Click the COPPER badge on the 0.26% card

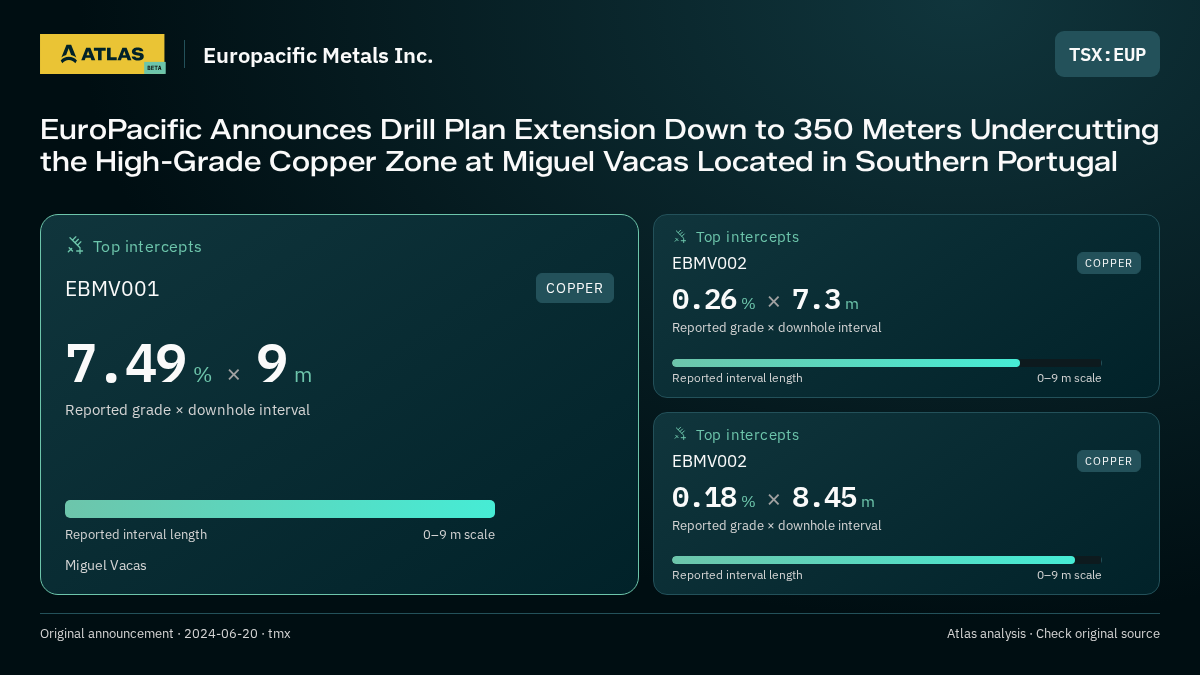pos(1109,263)
